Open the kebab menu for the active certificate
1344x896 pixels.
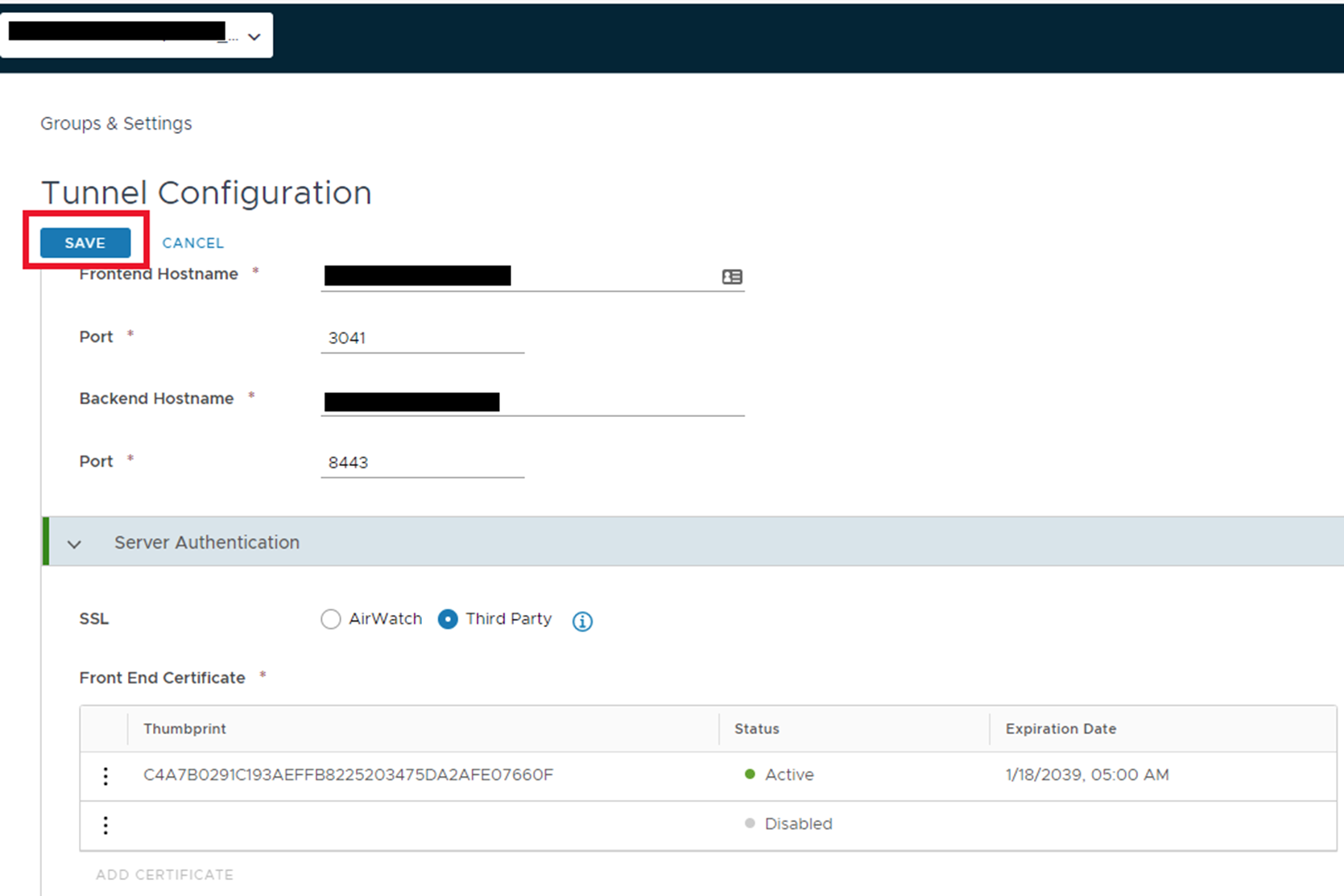pyautogui.click(x=105, y=775)
